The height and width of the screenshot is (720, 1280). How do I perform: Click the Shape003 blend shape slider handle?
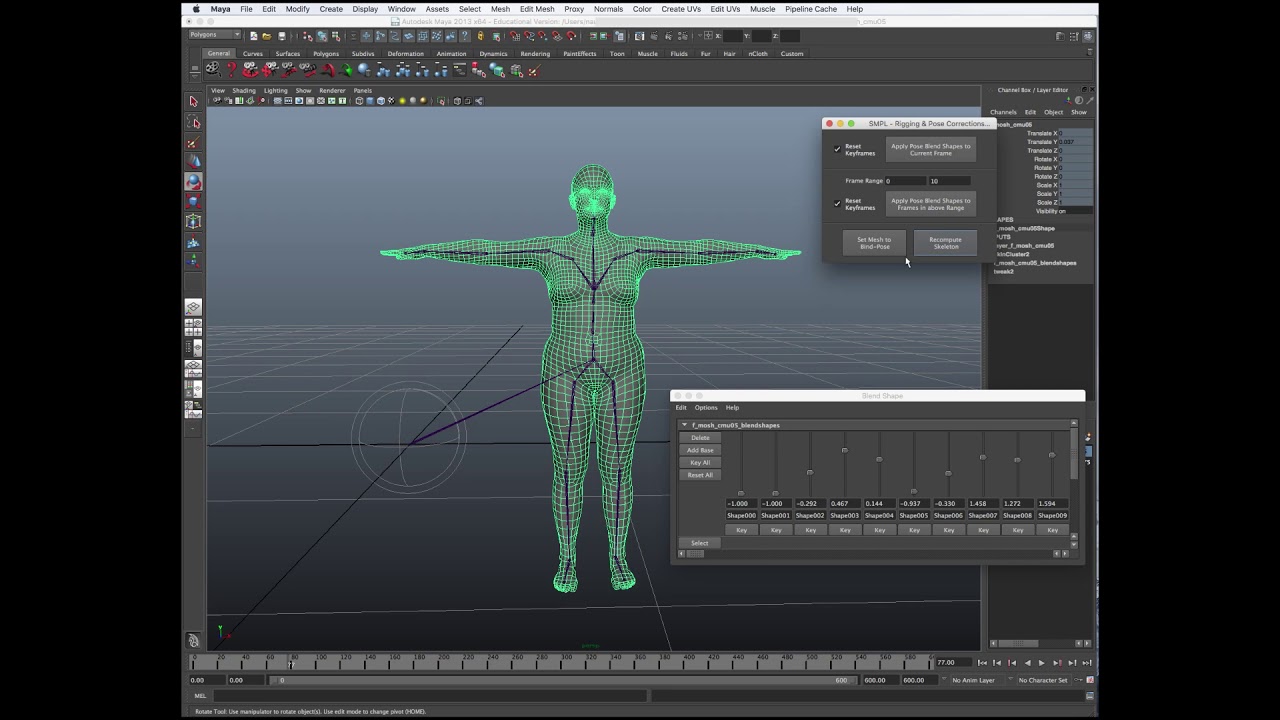(x=844, y=450)
